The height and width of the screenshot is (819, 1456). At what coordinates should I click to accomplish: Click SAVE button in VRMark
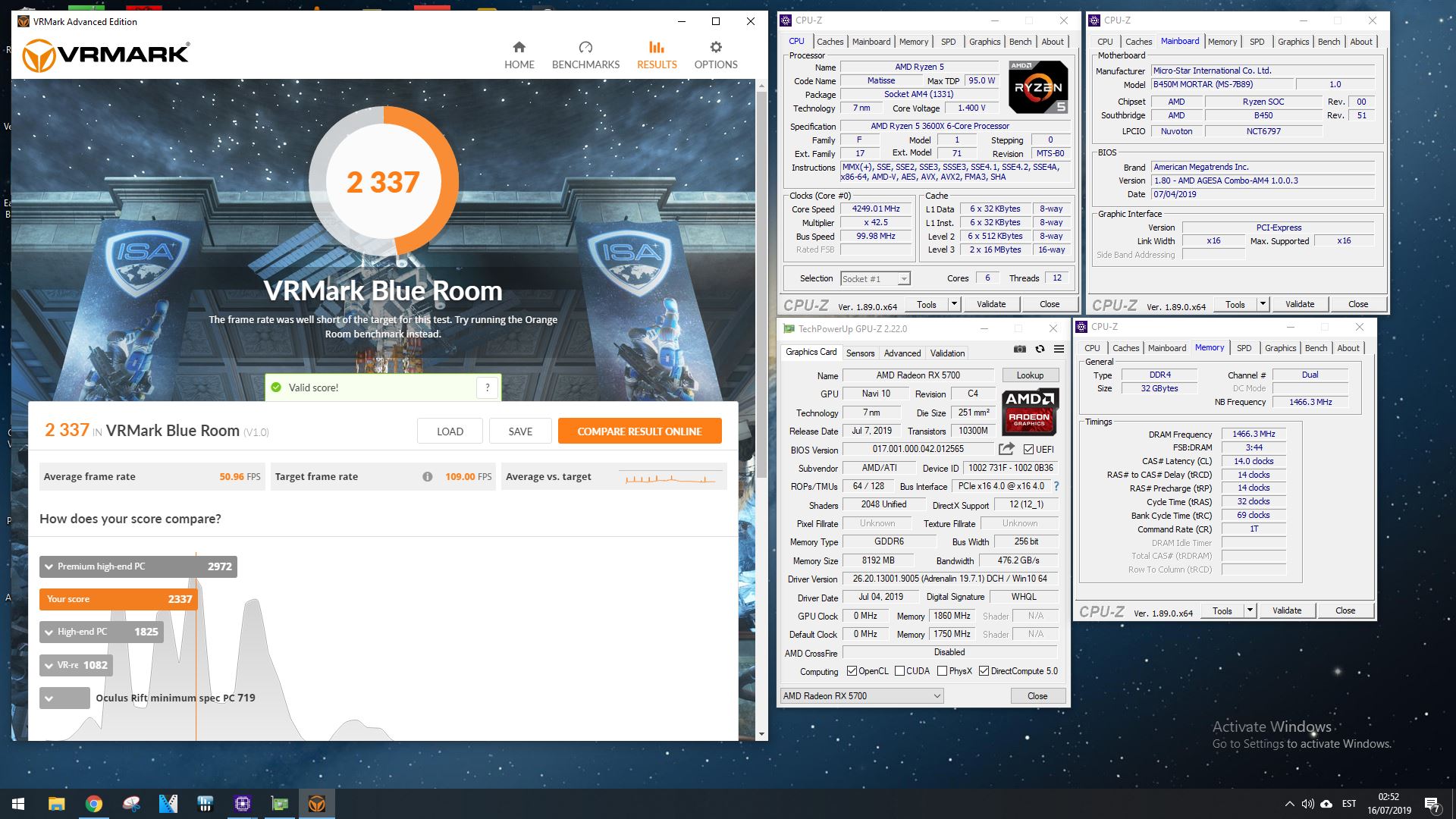click(520, 431)
